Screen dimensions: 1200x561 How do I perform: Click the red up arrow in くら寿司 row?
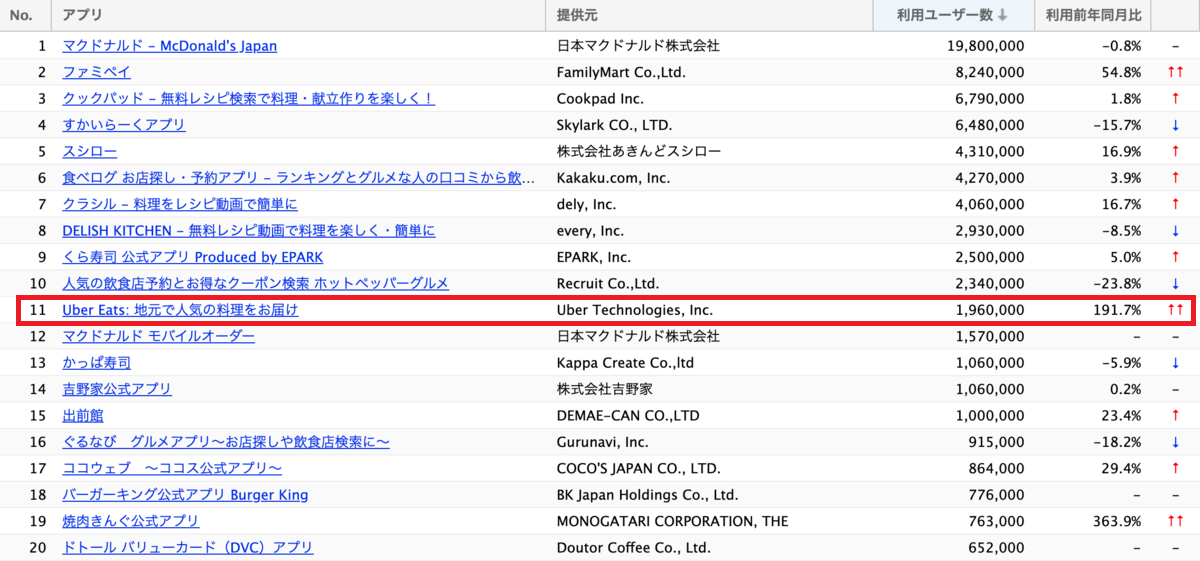point(1175,257)
